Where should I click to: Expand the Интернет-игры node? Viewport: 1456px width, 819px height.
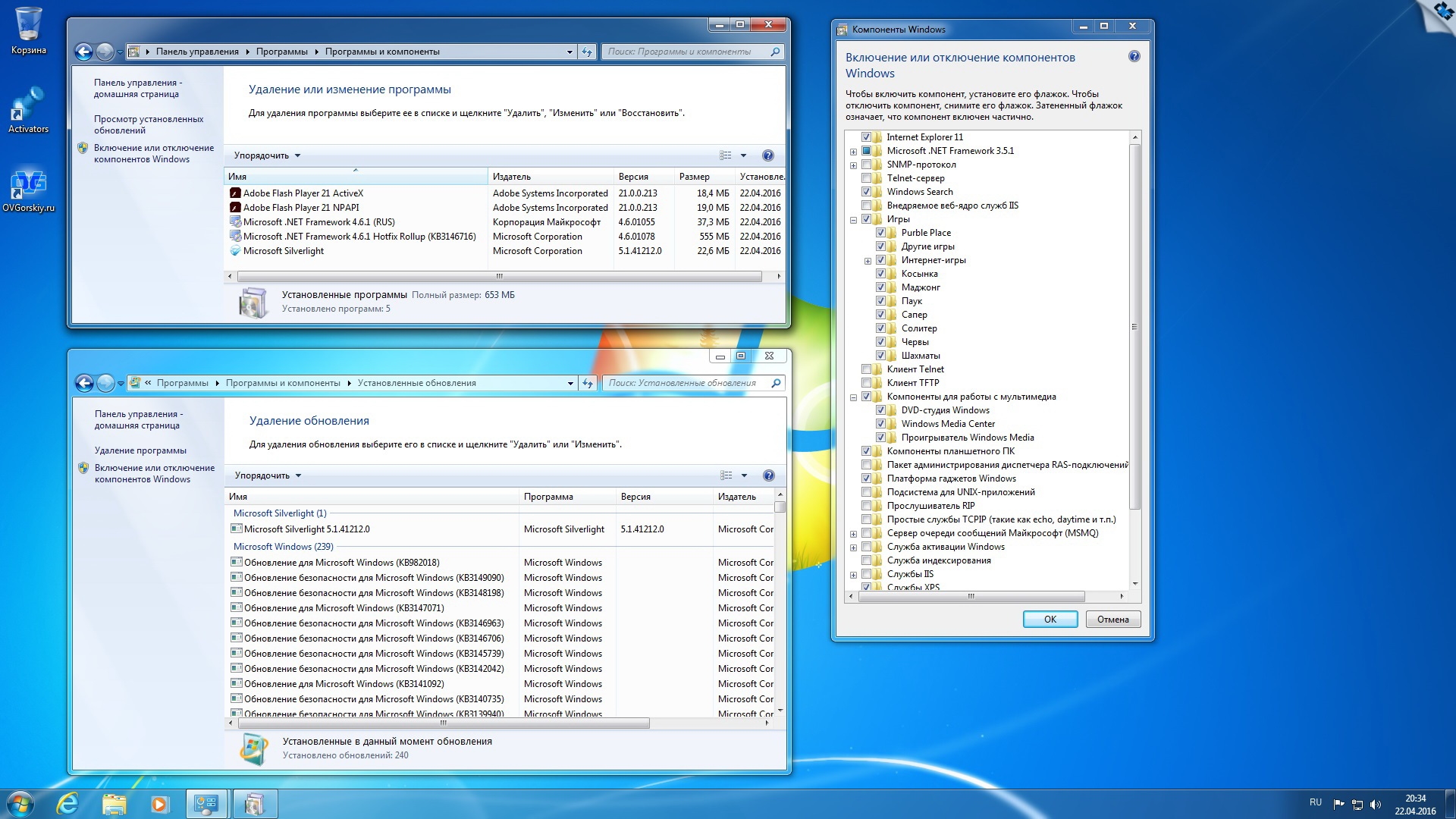click(x=868, y=261)
